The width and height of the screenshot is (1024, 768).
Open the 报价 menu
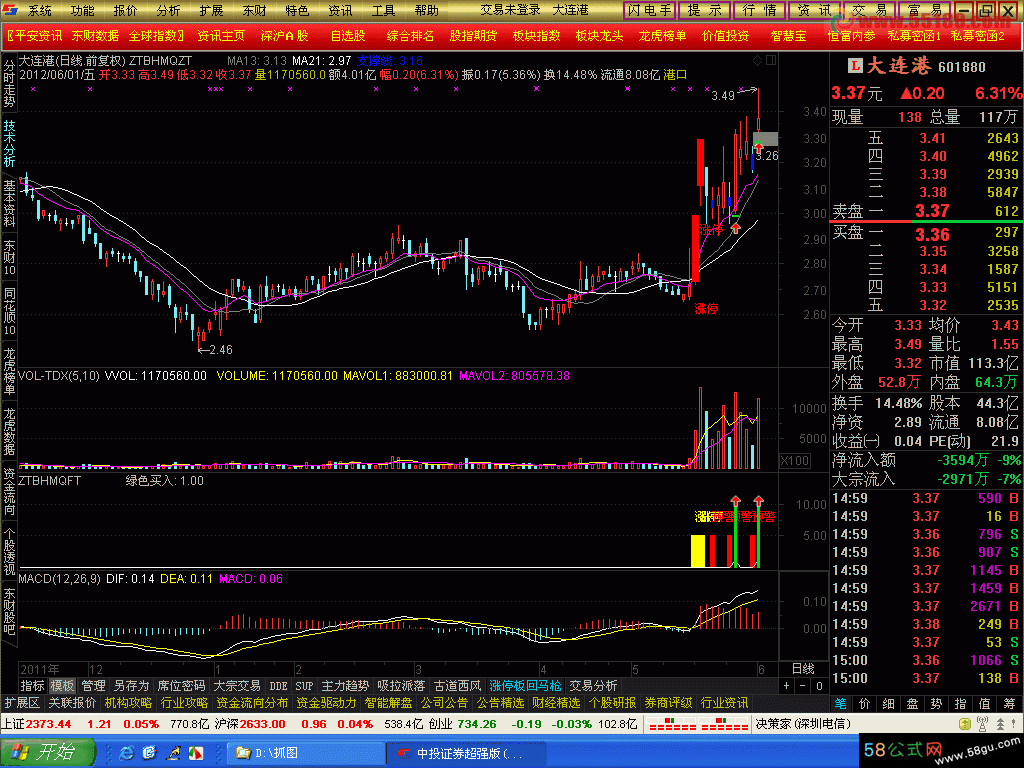click(x=125, y=10)
